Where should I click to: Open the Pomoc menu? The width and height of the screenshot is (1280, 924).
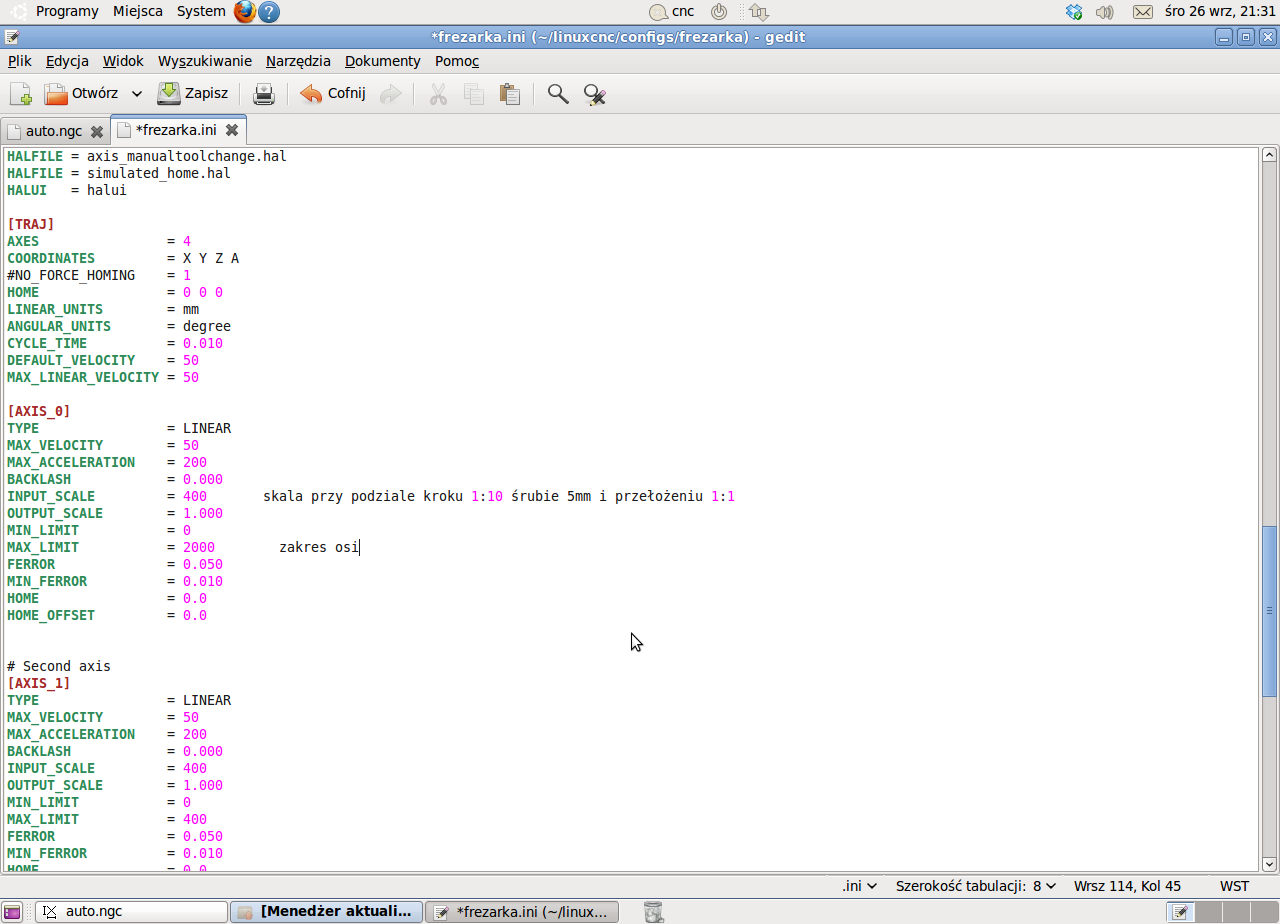pos(457,61)
